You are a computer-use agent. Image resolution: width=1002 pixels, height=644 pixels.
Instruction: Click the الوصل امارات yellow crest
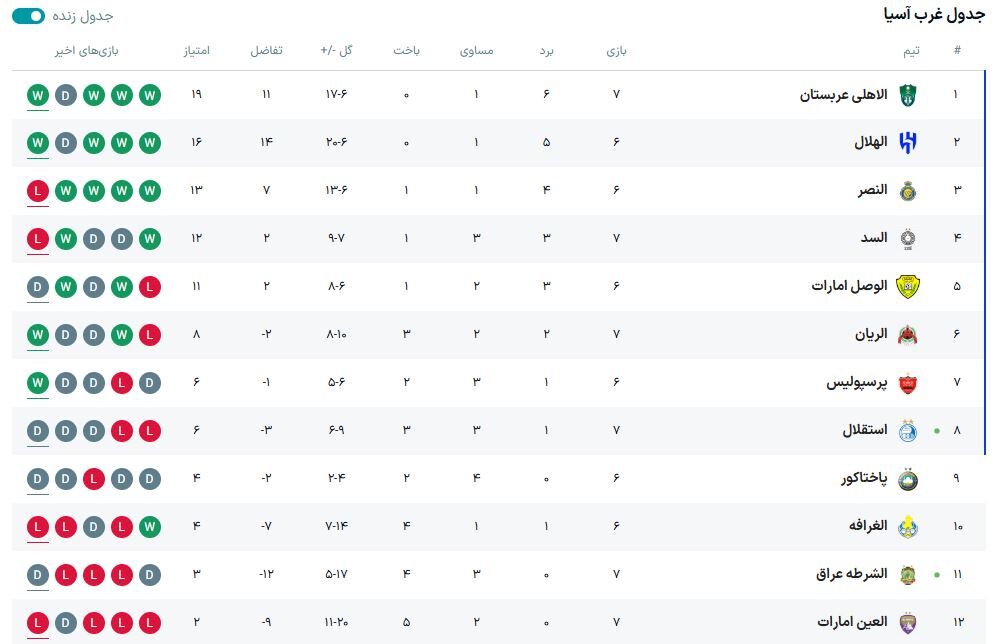coord(907,286)
